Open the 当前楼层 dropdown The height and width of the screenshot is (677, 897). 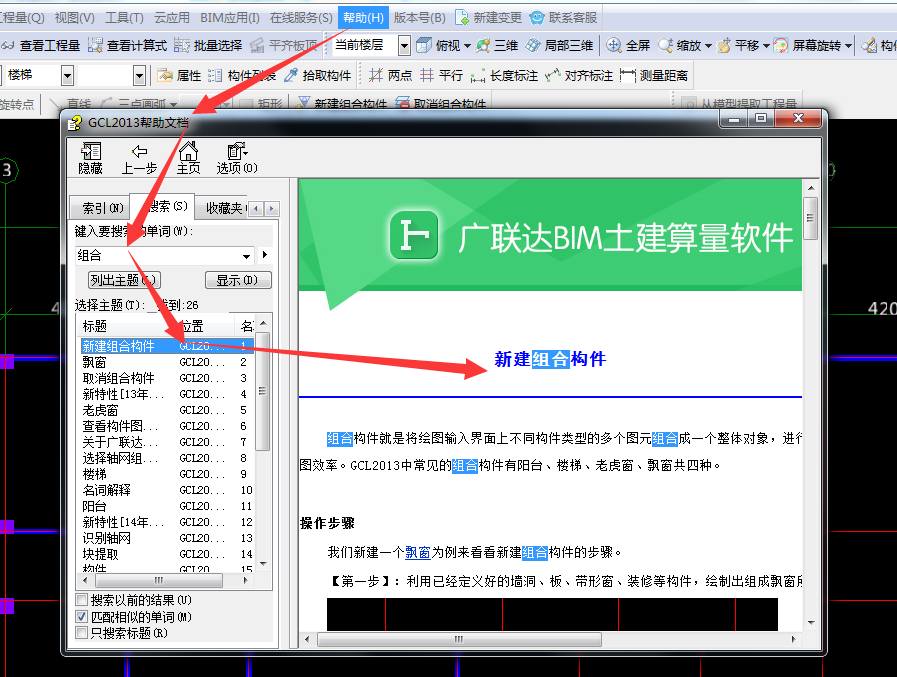click(x=404, y=45)
